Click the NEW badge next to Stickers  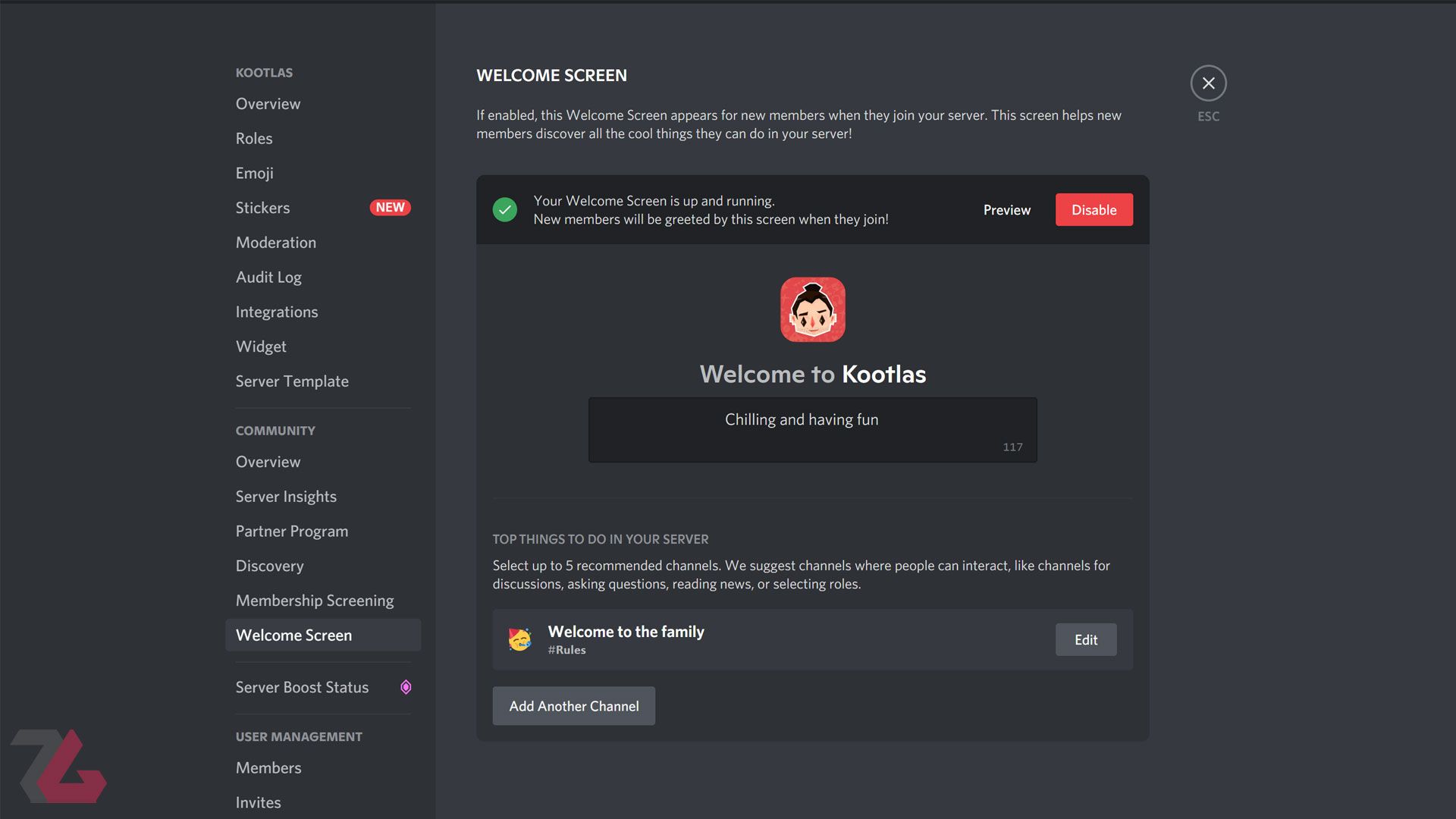(x=390, y=208)
